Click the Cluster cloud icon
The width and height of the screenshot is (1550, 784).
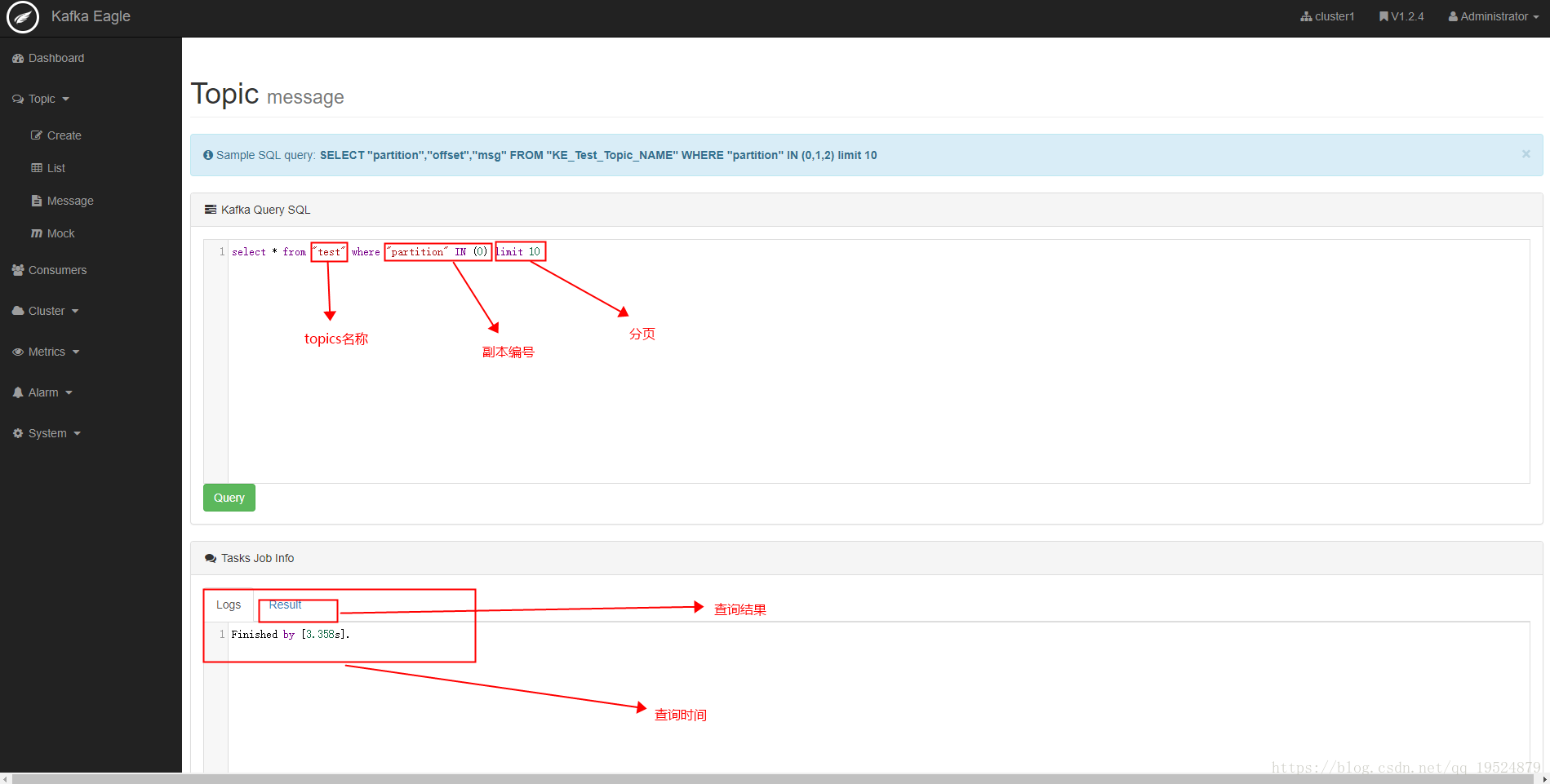tap(18, 311)
